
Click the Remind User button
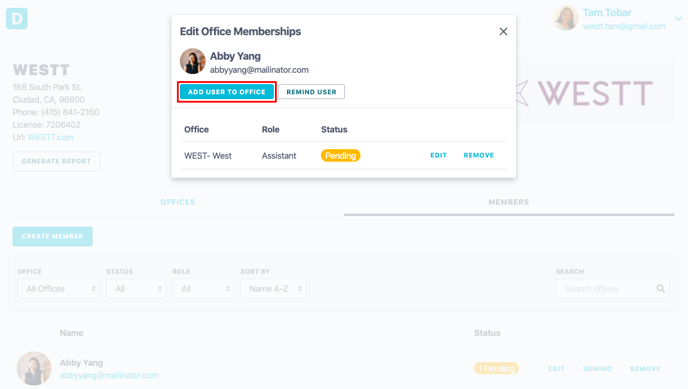tap(312, 92)
